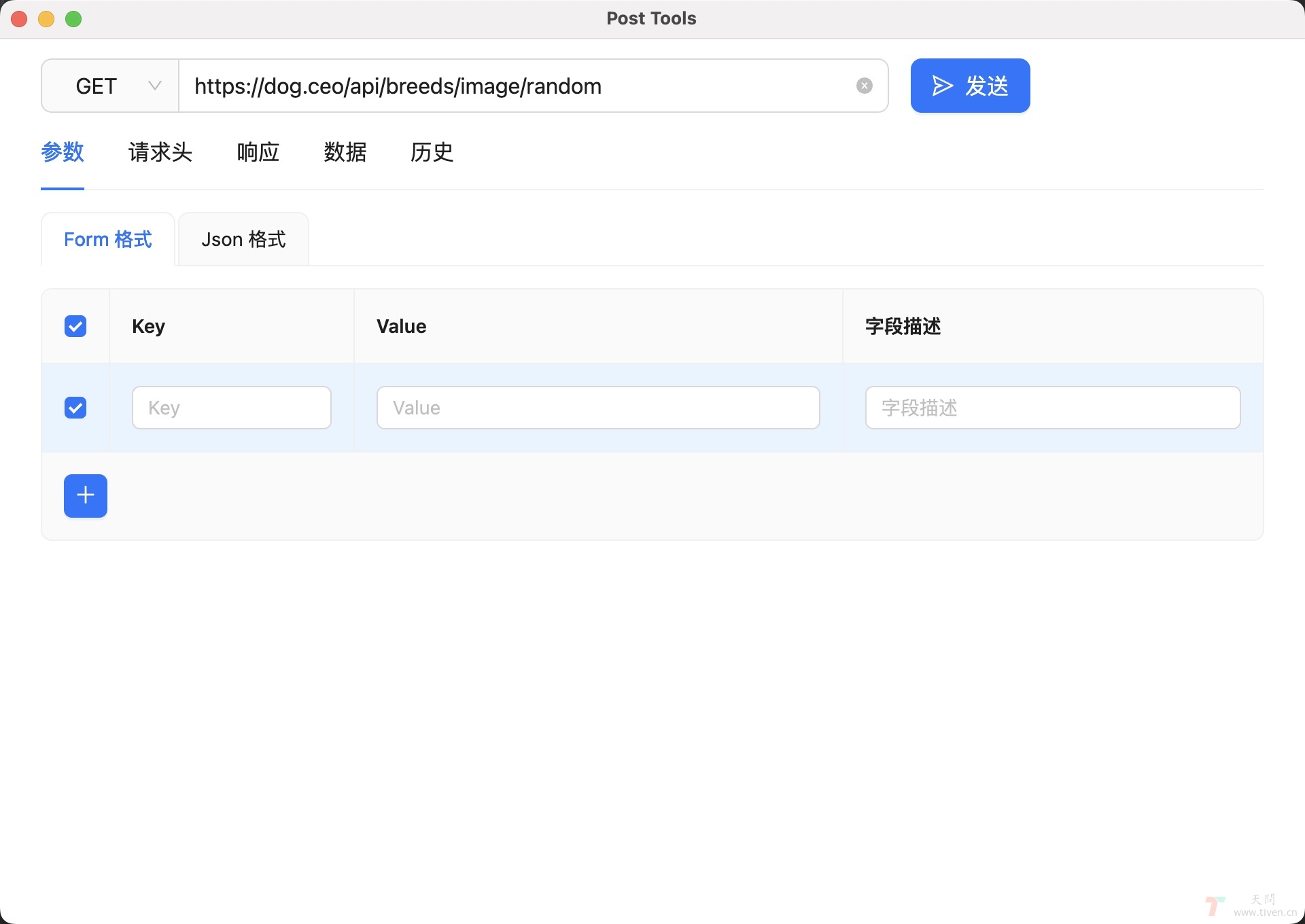Open the 历史 tab
1305x924 pixels.
432,152
